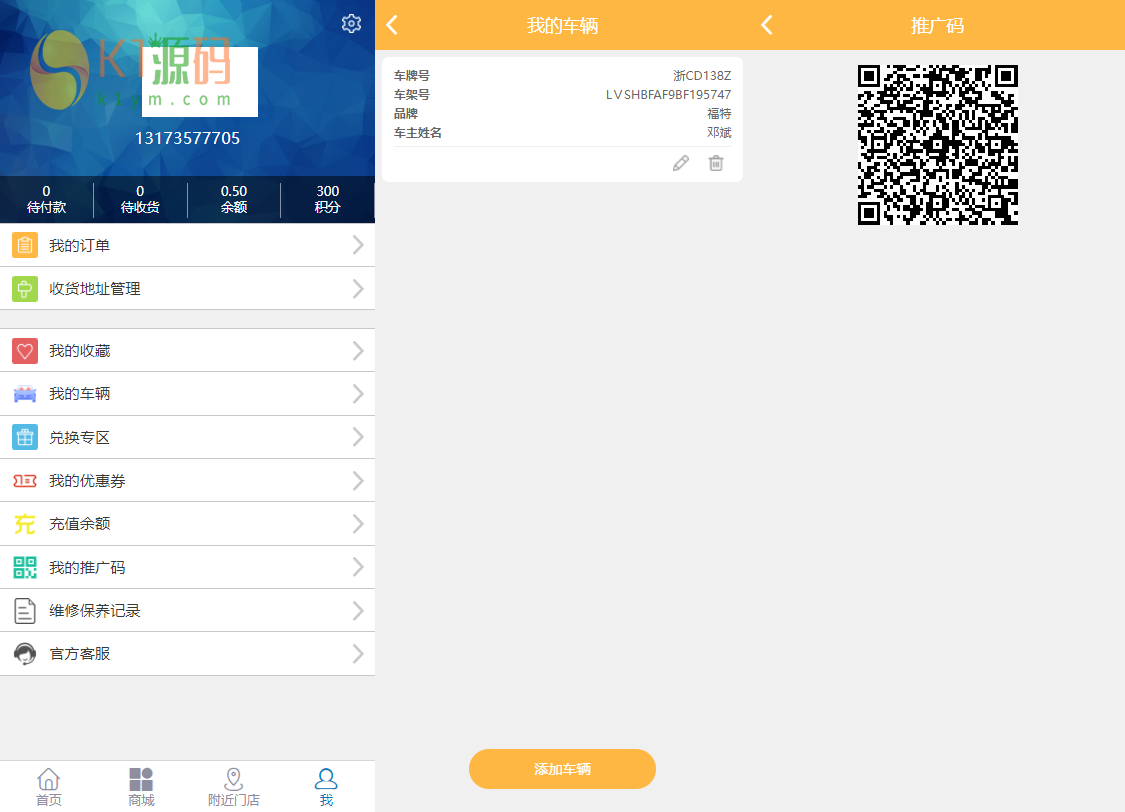Click the 车主姓名 field label
The width and height of the screenshot is (1125, 812).
[418, 133]
